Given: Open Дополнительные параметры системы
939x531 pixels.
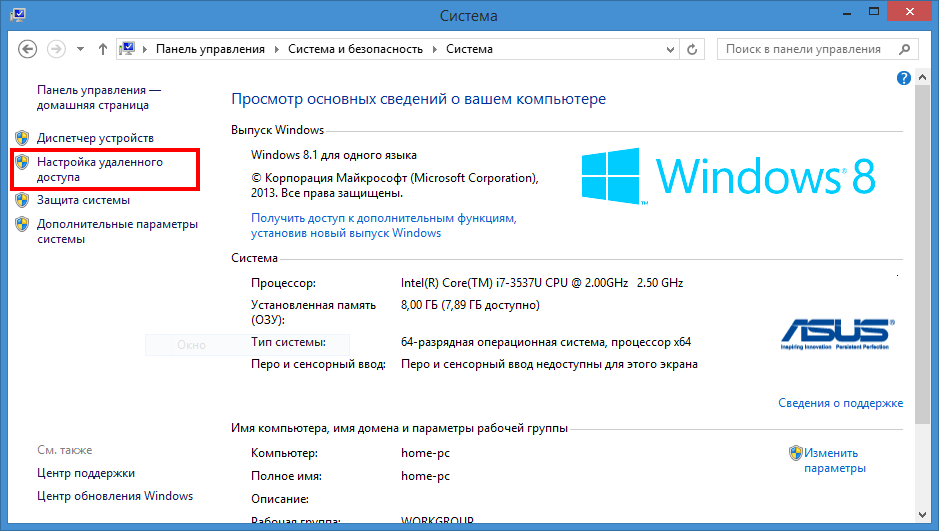Looking at the screenshot, I should click(117, 232).
